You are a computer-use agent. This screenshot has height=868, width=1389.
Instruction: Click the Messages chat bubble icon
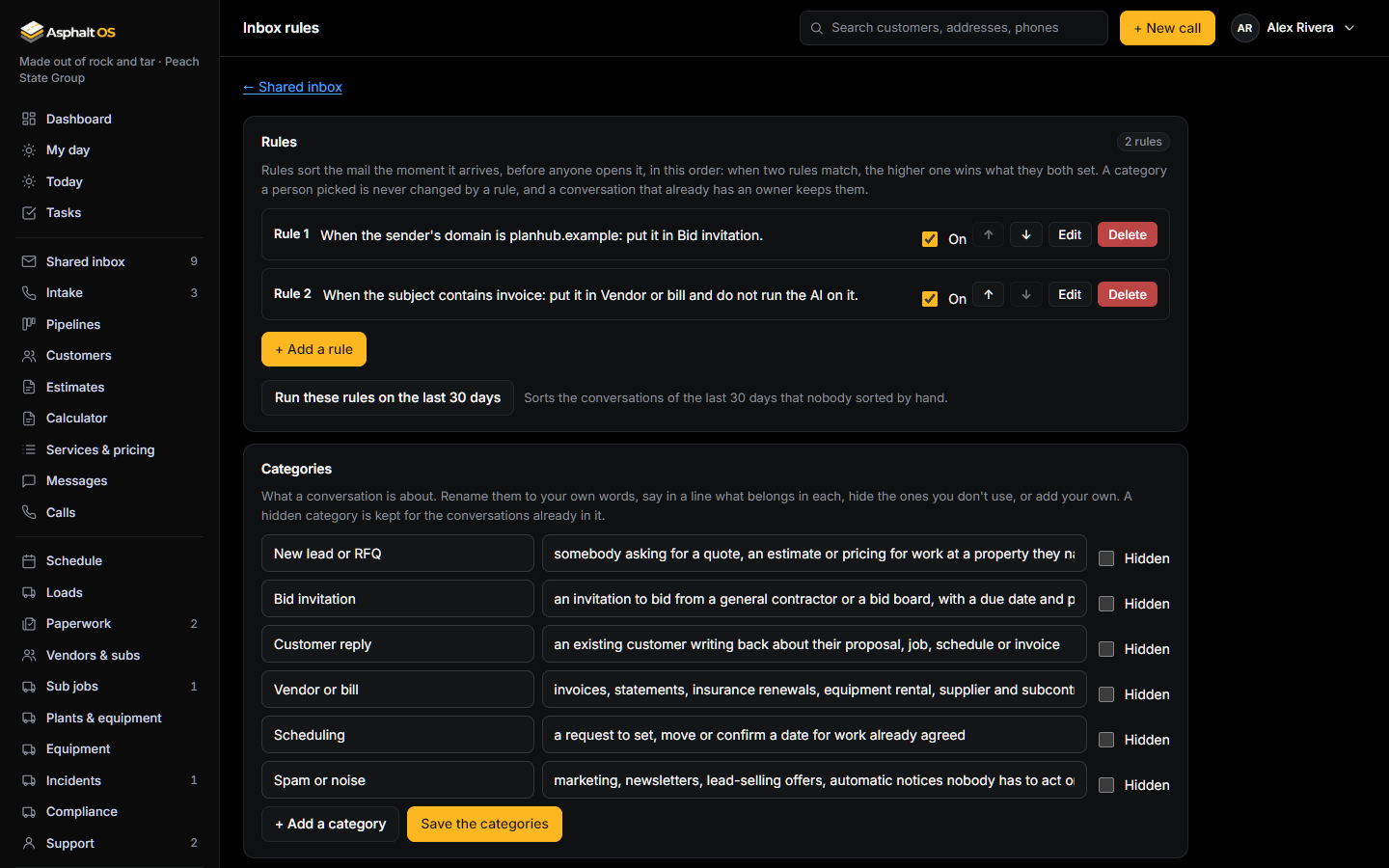pyautogui.click(x=29, y=481)
